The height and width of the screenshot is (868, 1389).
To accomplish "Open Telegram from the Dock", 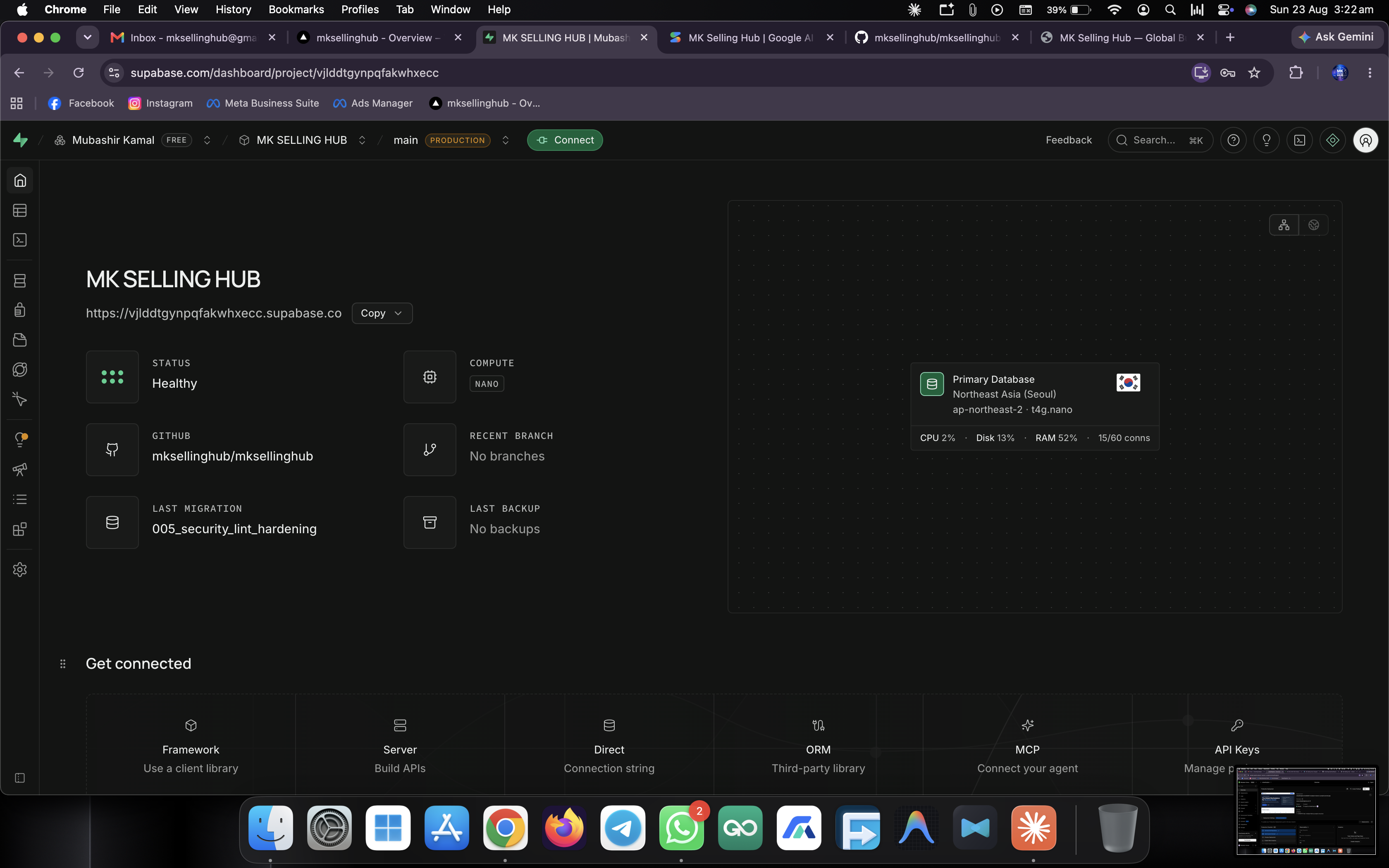I will pyautogui.click(x=623, y=828).
